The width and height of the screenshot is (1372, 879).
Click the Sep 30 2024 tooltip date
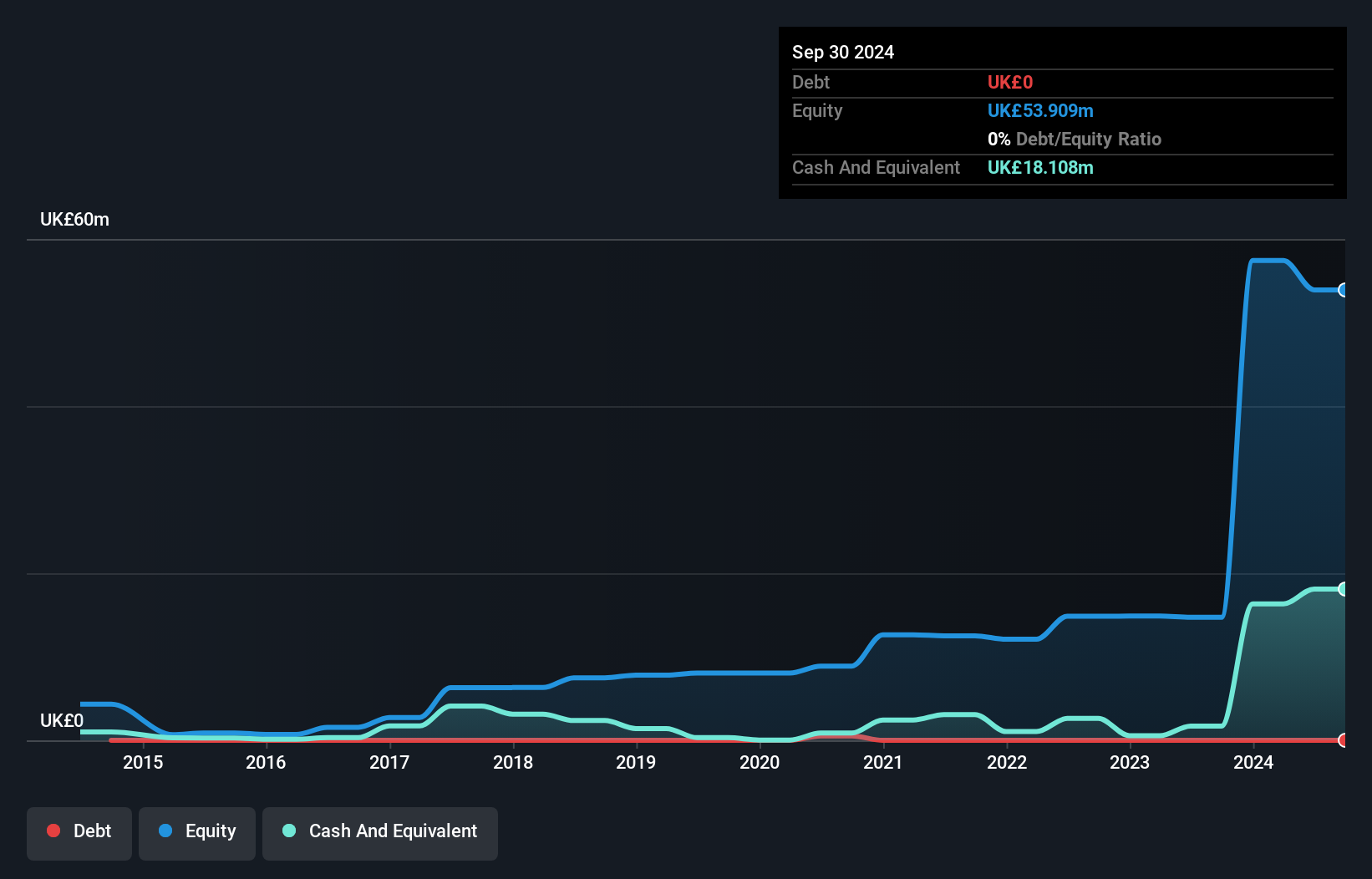(843, 52)
